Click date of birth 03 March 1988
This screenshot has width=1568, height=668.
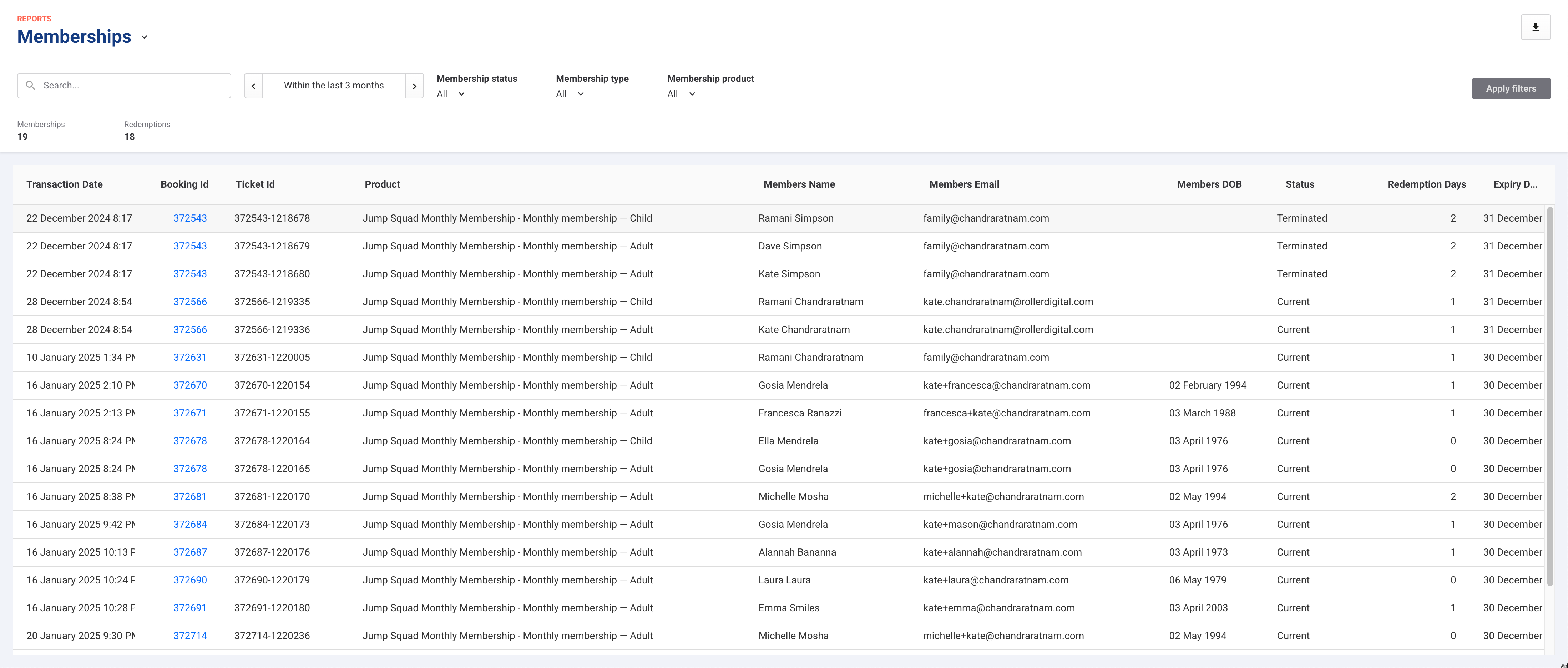pos(1202,413)
